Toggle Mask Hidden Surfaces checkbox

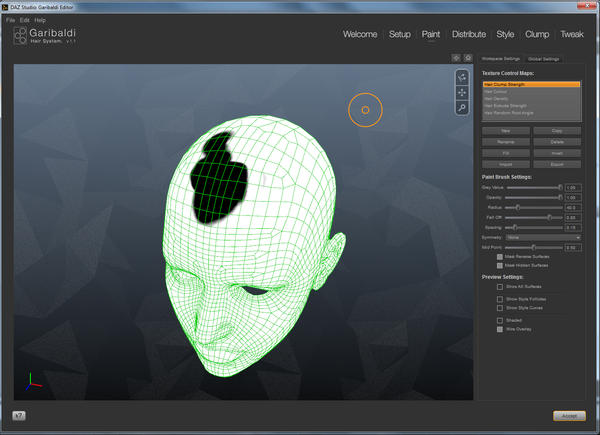click(x=500, y=266)
